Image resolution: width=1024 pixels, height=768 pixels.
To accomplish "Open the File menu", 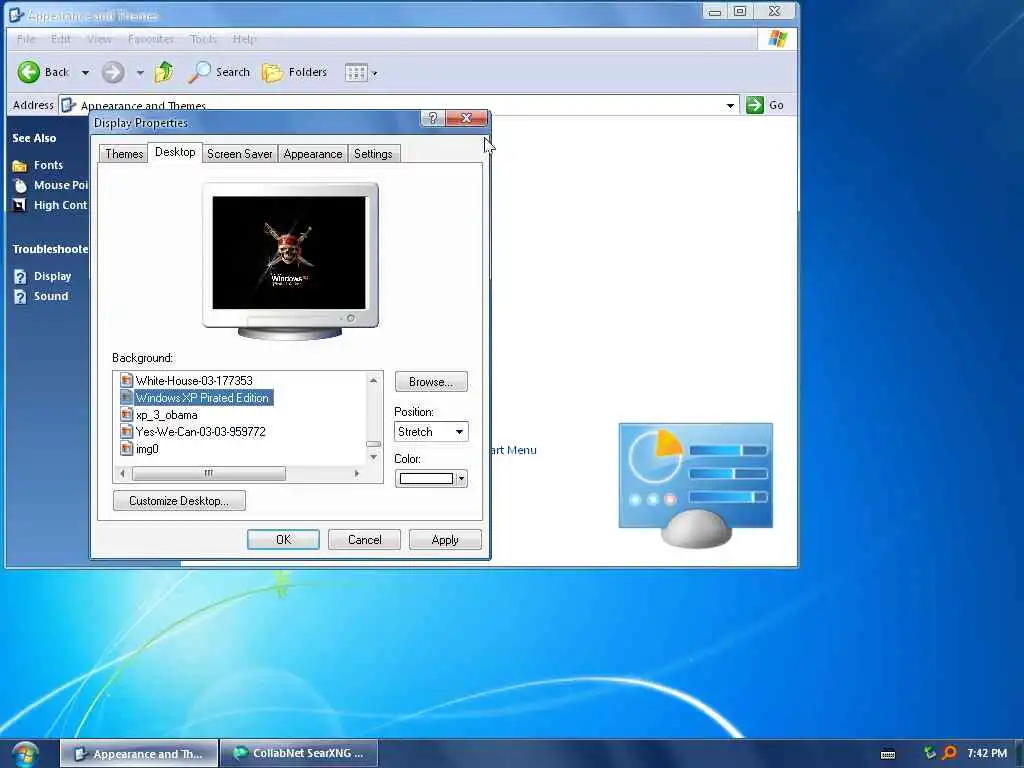I will pyautogui.click(x=26, y=39).
